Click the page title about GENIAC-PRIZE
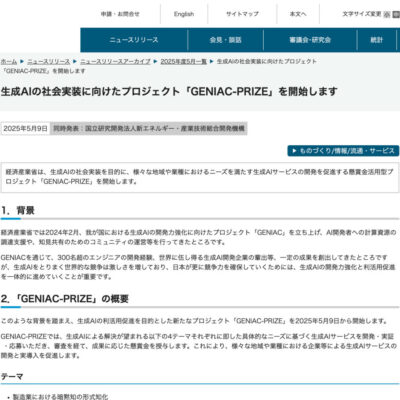Image resolution: width=400 pixels, height=400 pixels. [169, 91]
